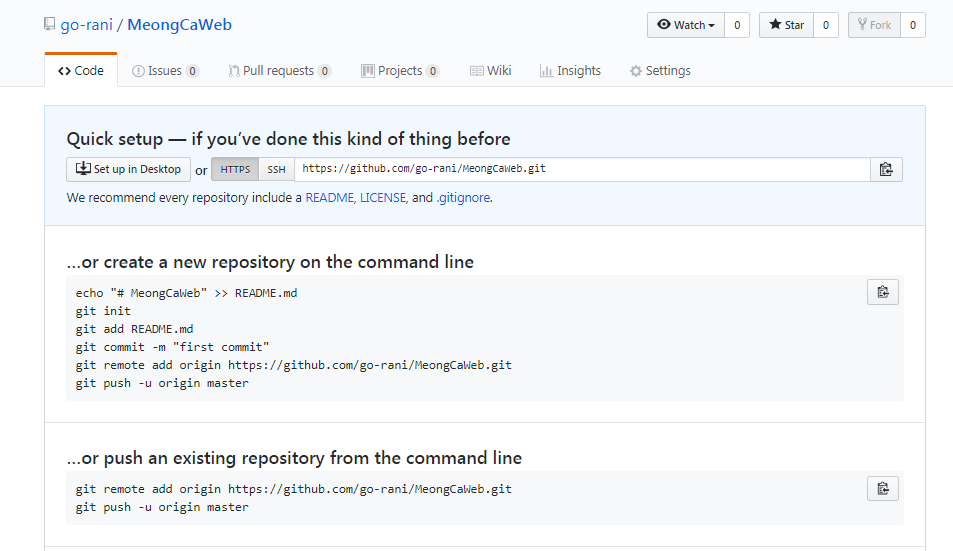953x551 pixels.
Task: Go to the go-rani user profile
Action: pos(86,24)
